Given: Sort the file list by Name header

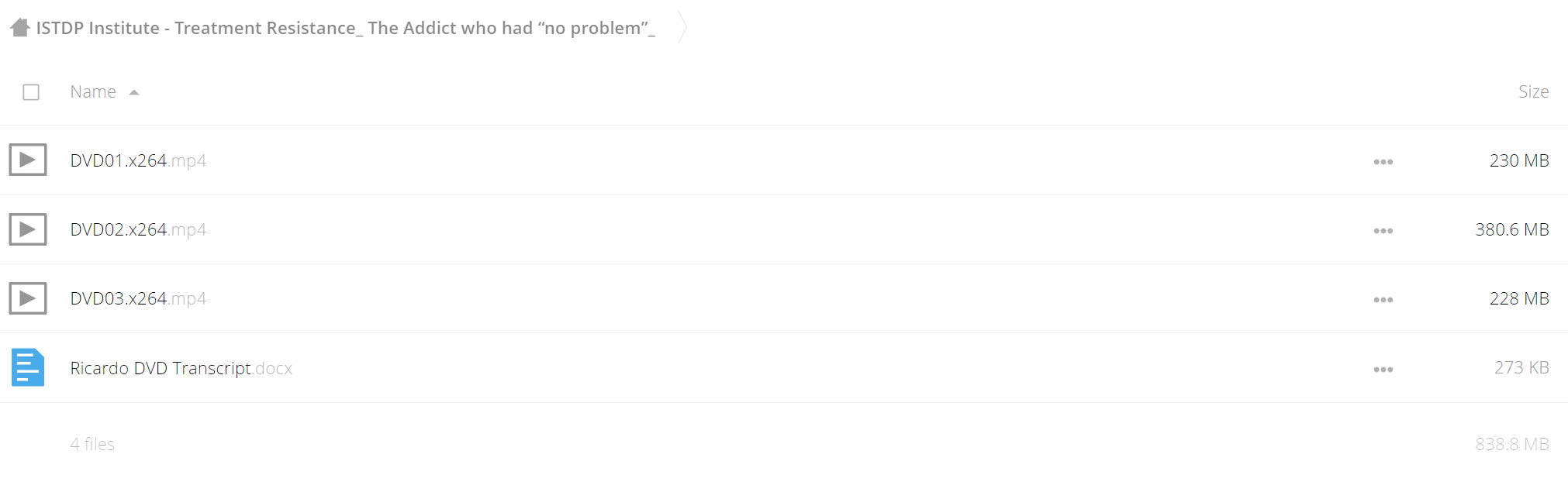Looking at the screenshot, I should point(93,91).
